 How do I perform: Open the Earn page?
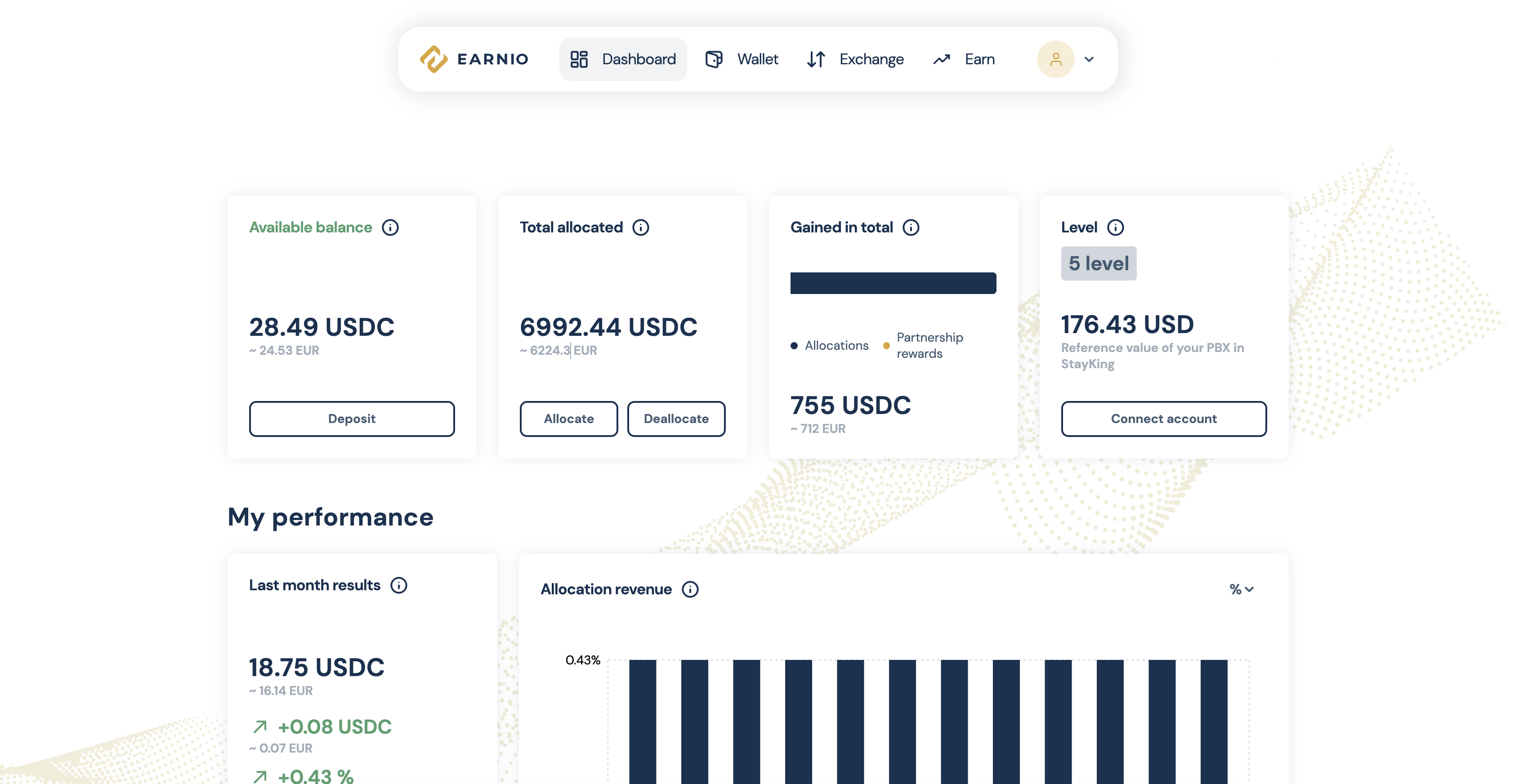[964, 59]
